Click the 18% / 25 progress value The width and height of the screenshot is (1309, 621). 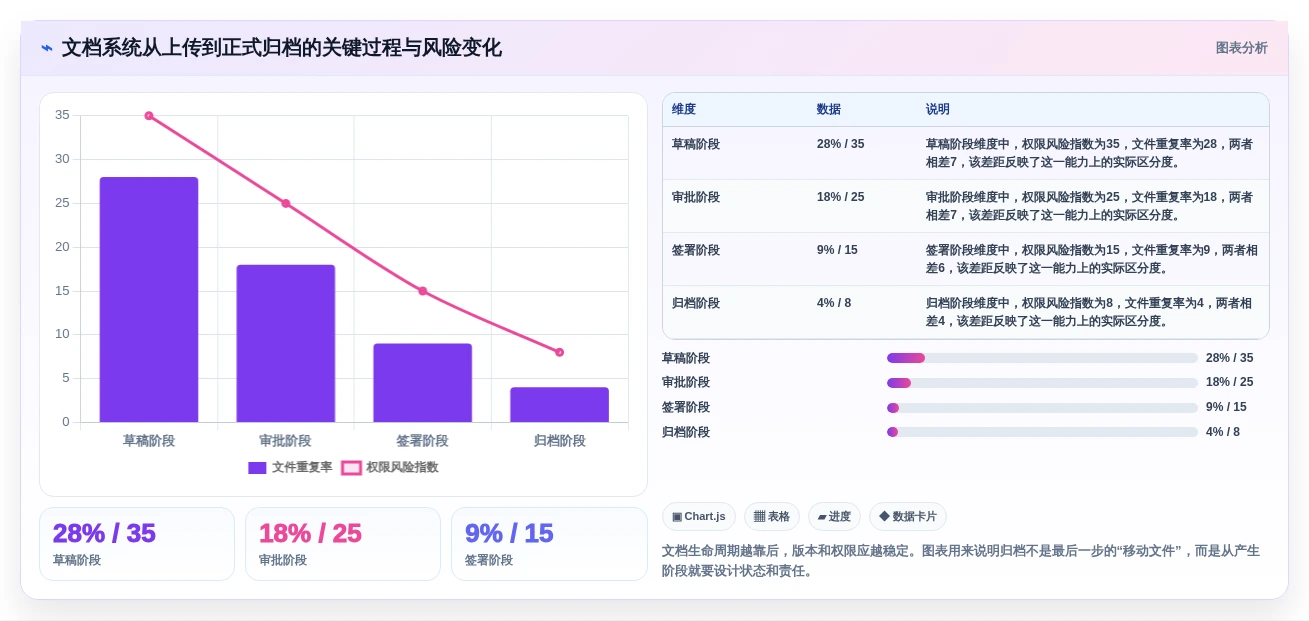point(1230,382)
